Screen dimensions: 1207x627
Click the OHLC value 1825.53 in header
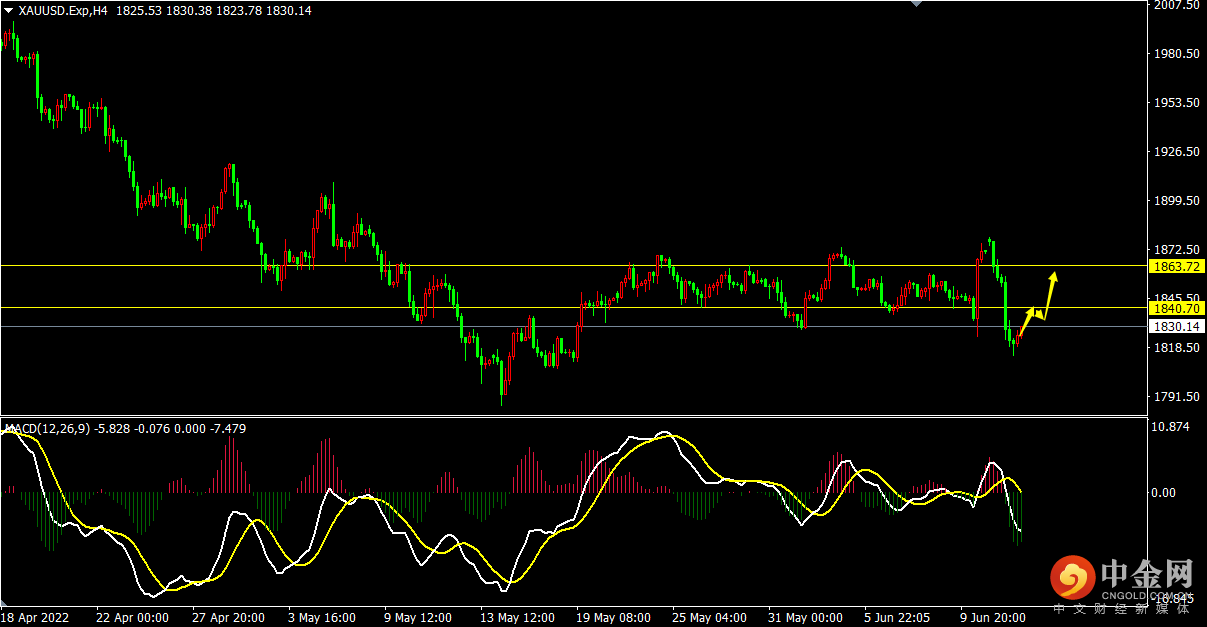138,10
